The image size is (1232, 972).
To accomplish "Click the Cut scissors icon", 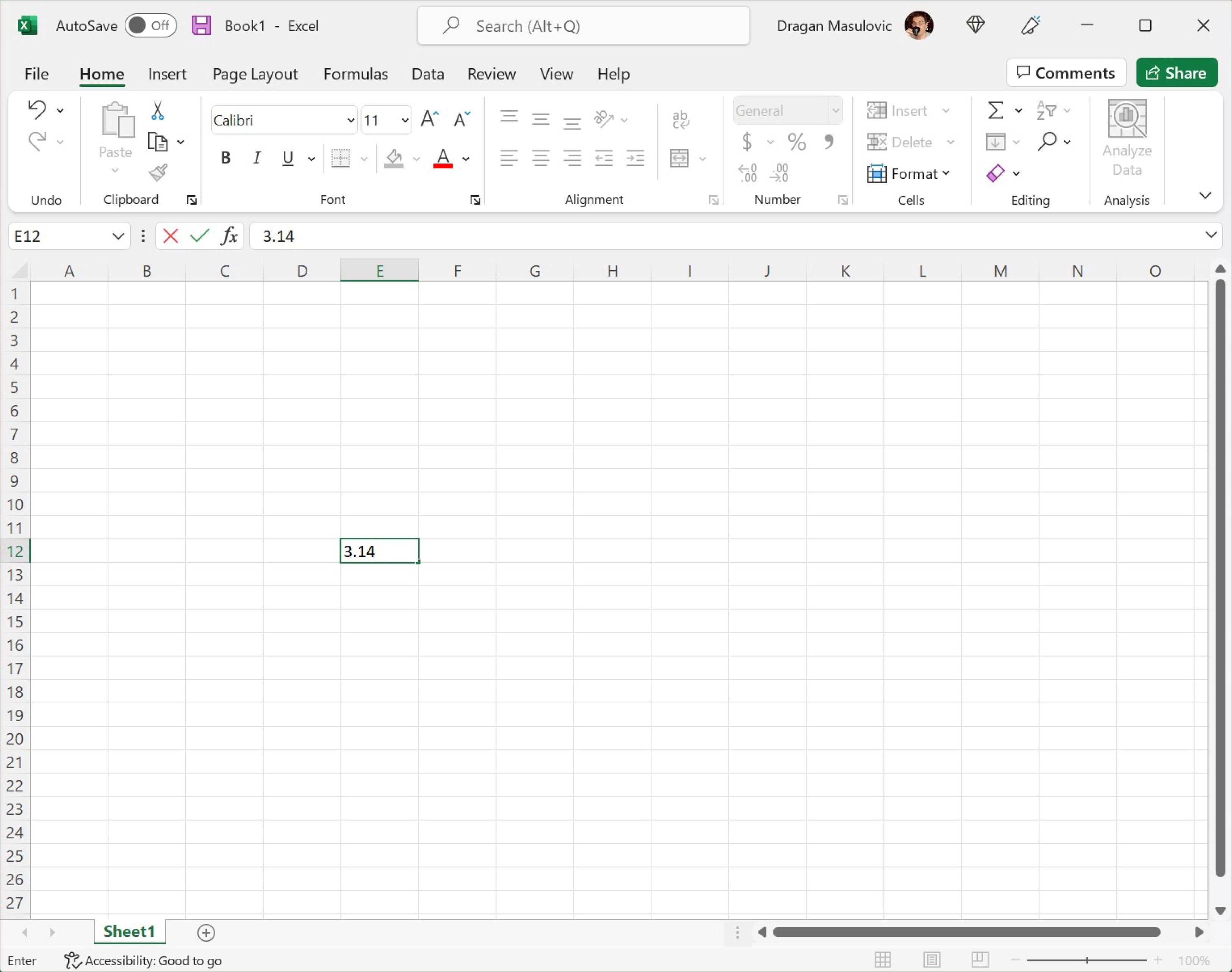I will [158, 110].
